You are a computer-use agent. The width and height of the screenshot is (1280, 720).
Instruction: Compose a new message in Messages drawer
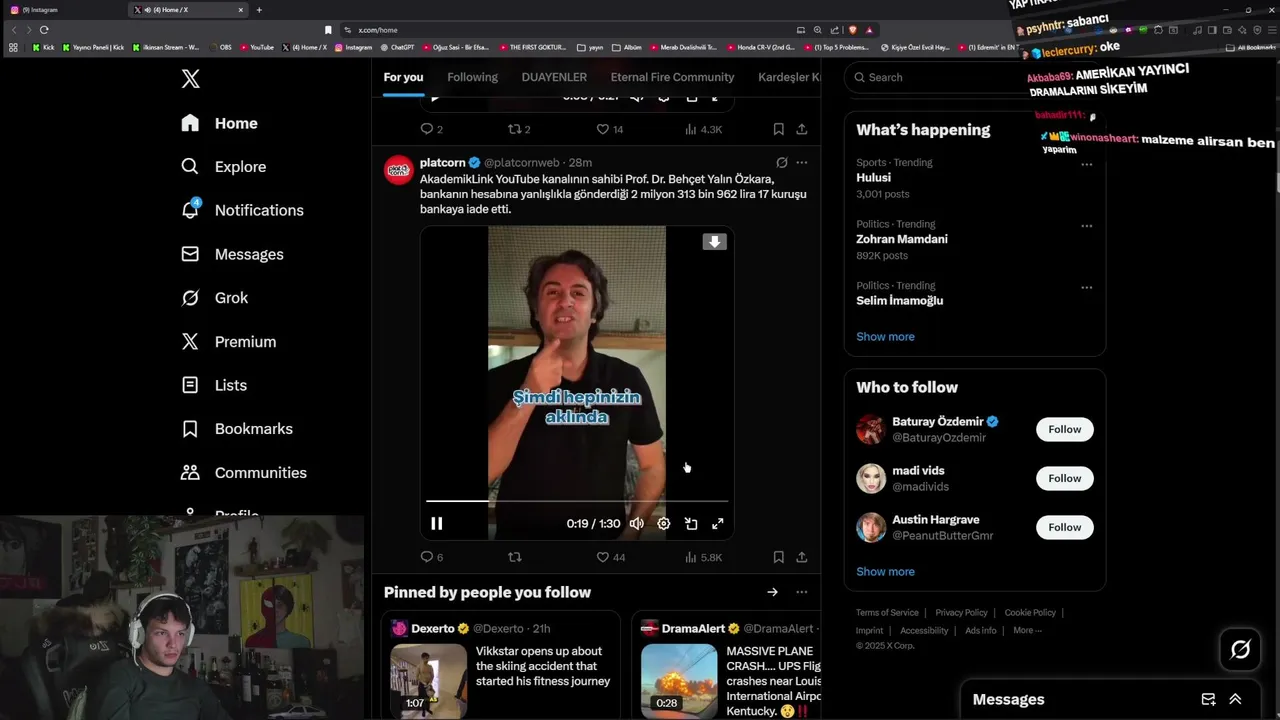(1208, 700)
